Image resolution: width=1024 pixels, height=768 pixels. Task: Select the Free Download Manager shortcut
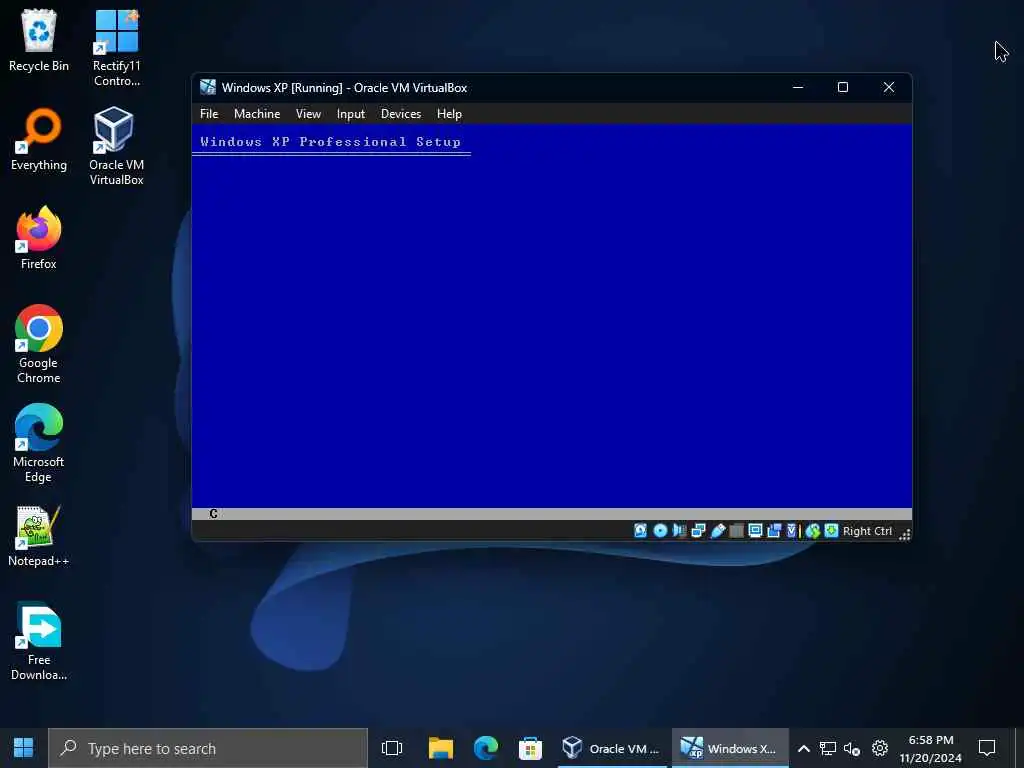pyautogui.click(x=39, y=641)
